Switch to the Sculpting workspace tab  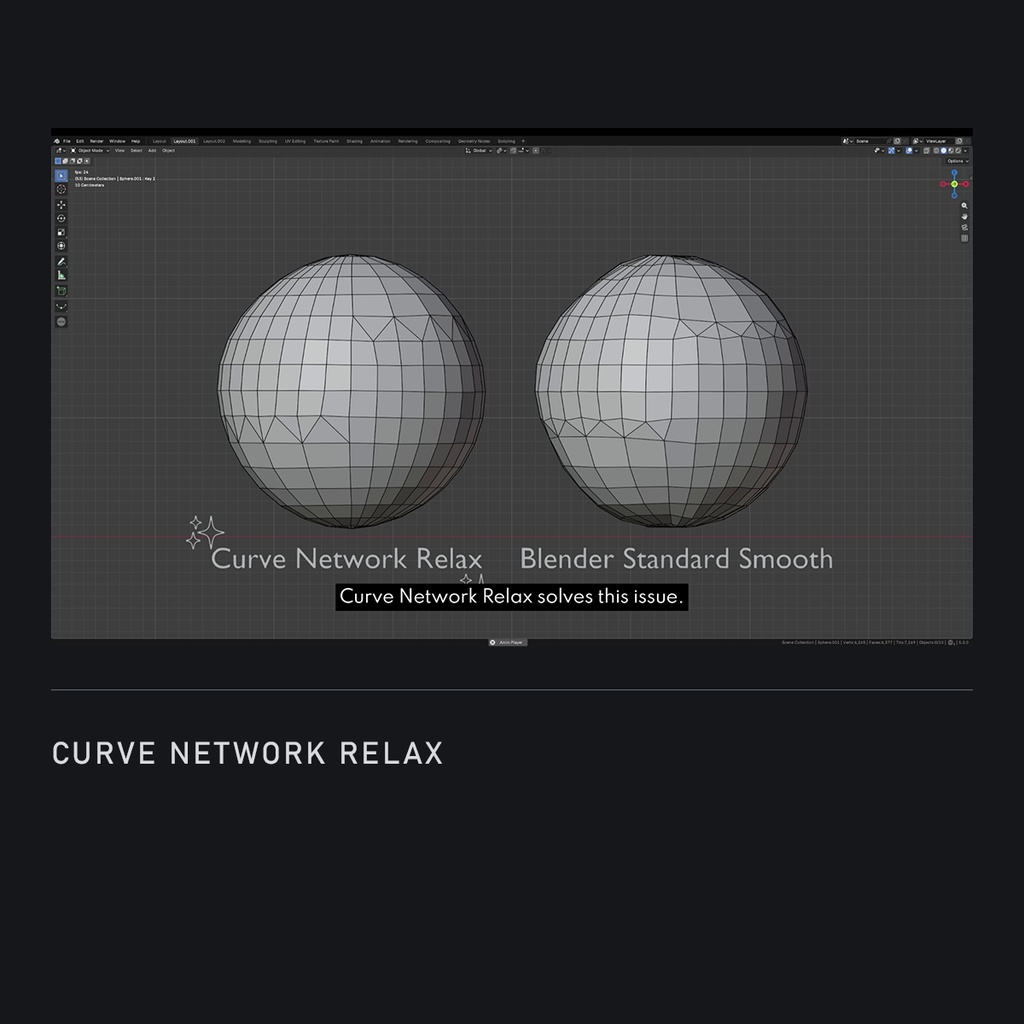click(268, 141)
